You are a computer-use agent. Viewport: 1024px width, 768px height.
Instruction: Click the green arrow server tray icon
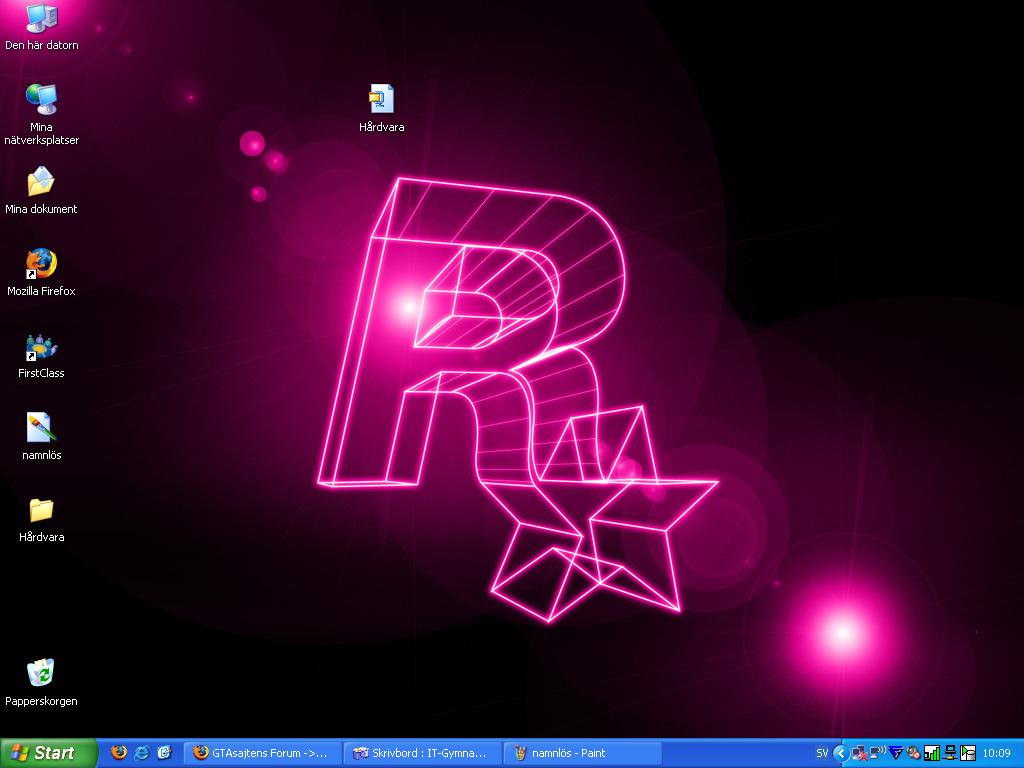pos(968,753)
